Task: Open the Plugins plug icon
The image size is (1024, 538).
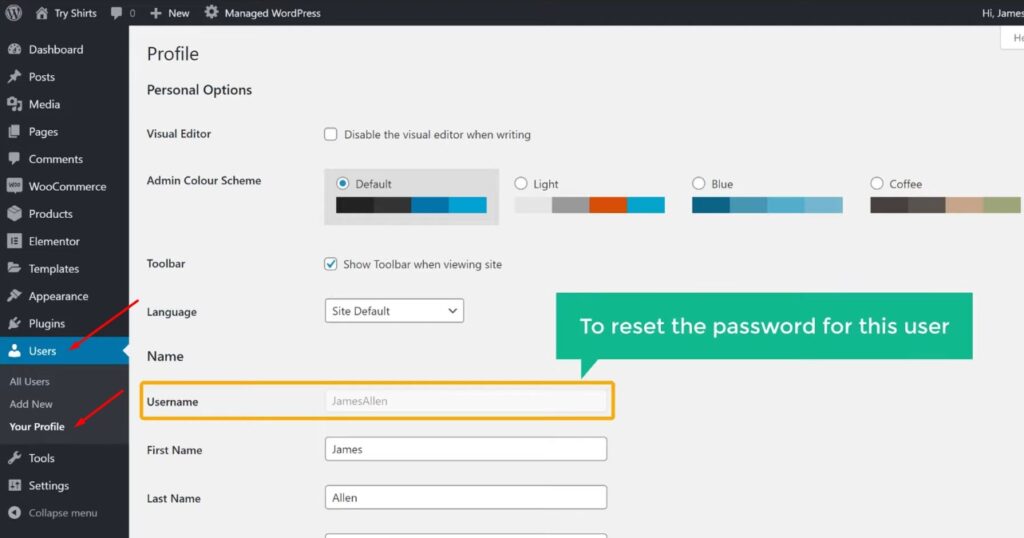Action: pos(14,324)
